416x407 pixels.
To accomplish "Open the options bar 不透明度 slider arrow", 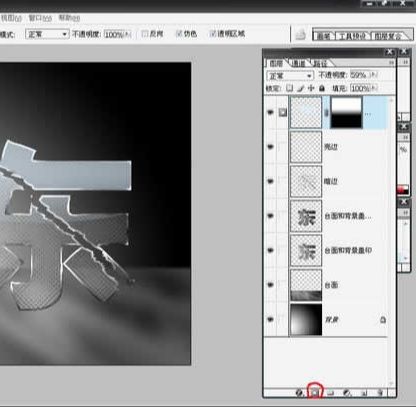I will click(x=128, y=34).
